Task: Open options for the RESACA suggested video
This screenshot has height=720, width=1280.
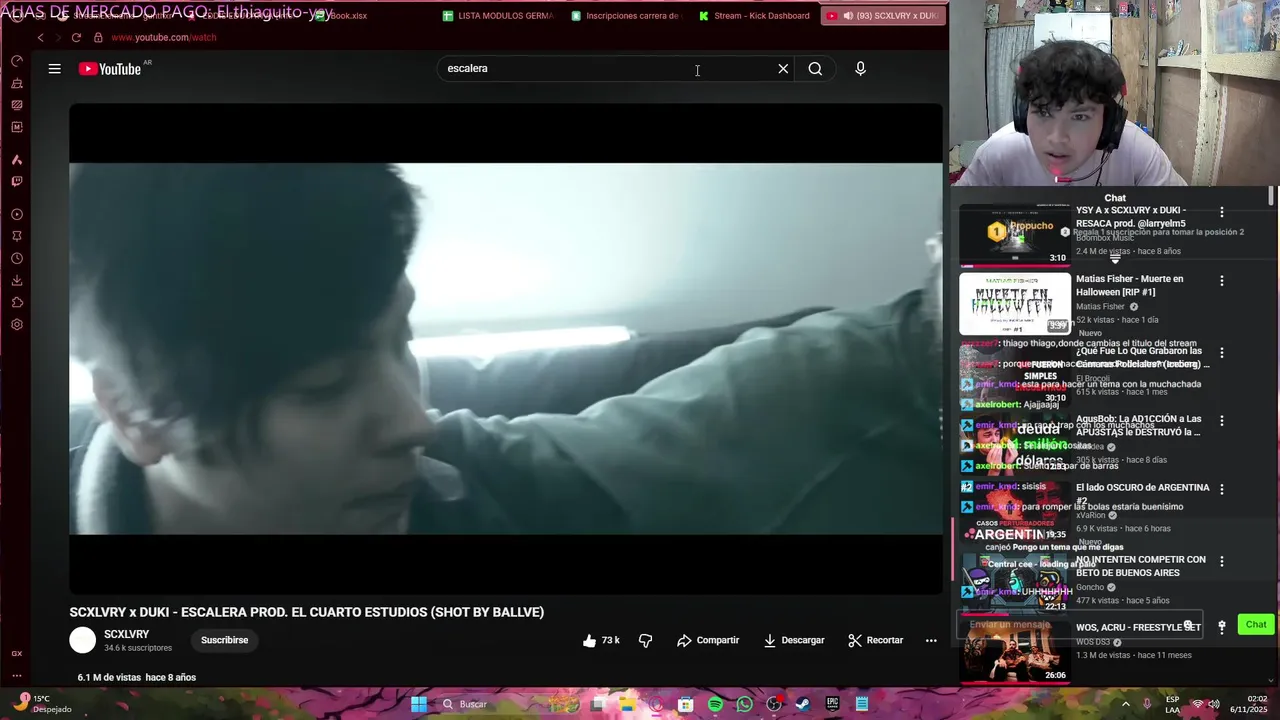Action: (x=1221, y=212)
